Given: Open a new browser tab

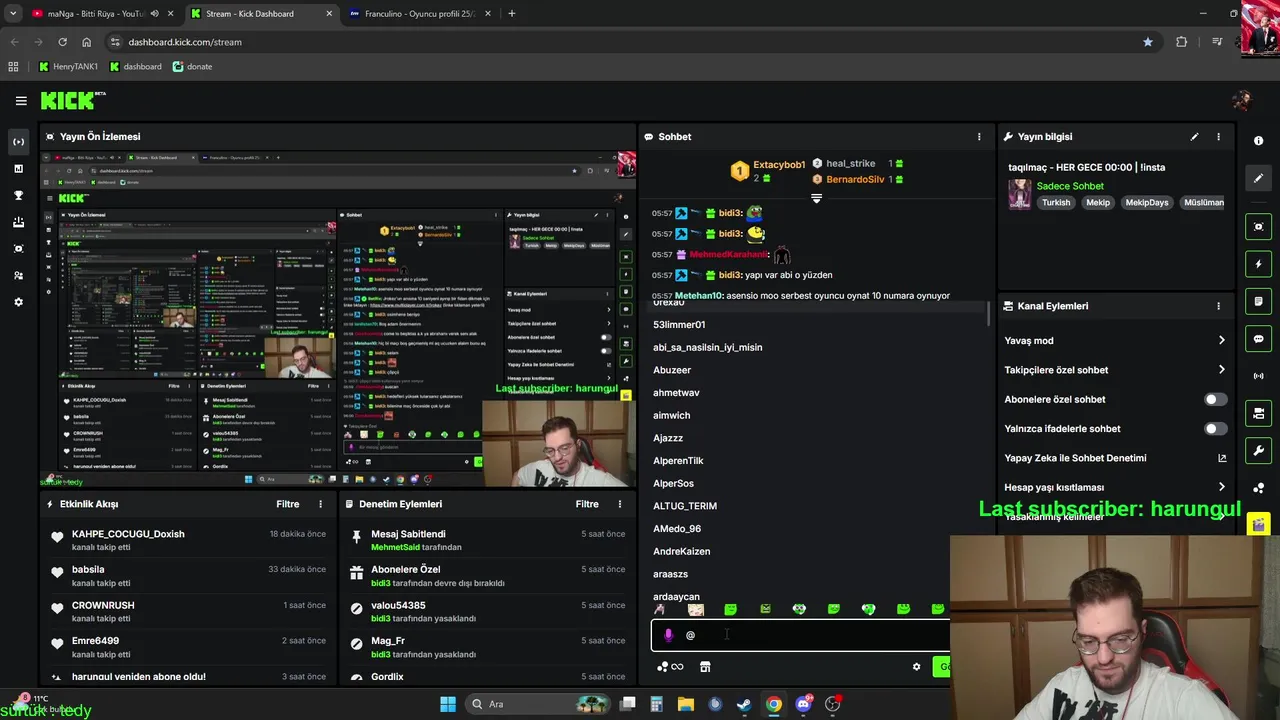Looking at the screenshot, I should pyautogui.click(x=512, y=14).
